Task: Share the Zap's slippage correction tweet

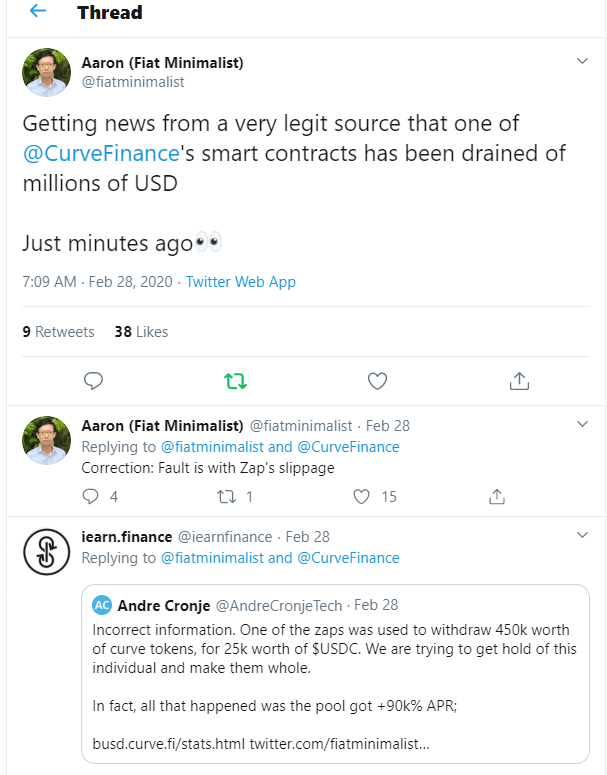Action: [x=497, y=496]
